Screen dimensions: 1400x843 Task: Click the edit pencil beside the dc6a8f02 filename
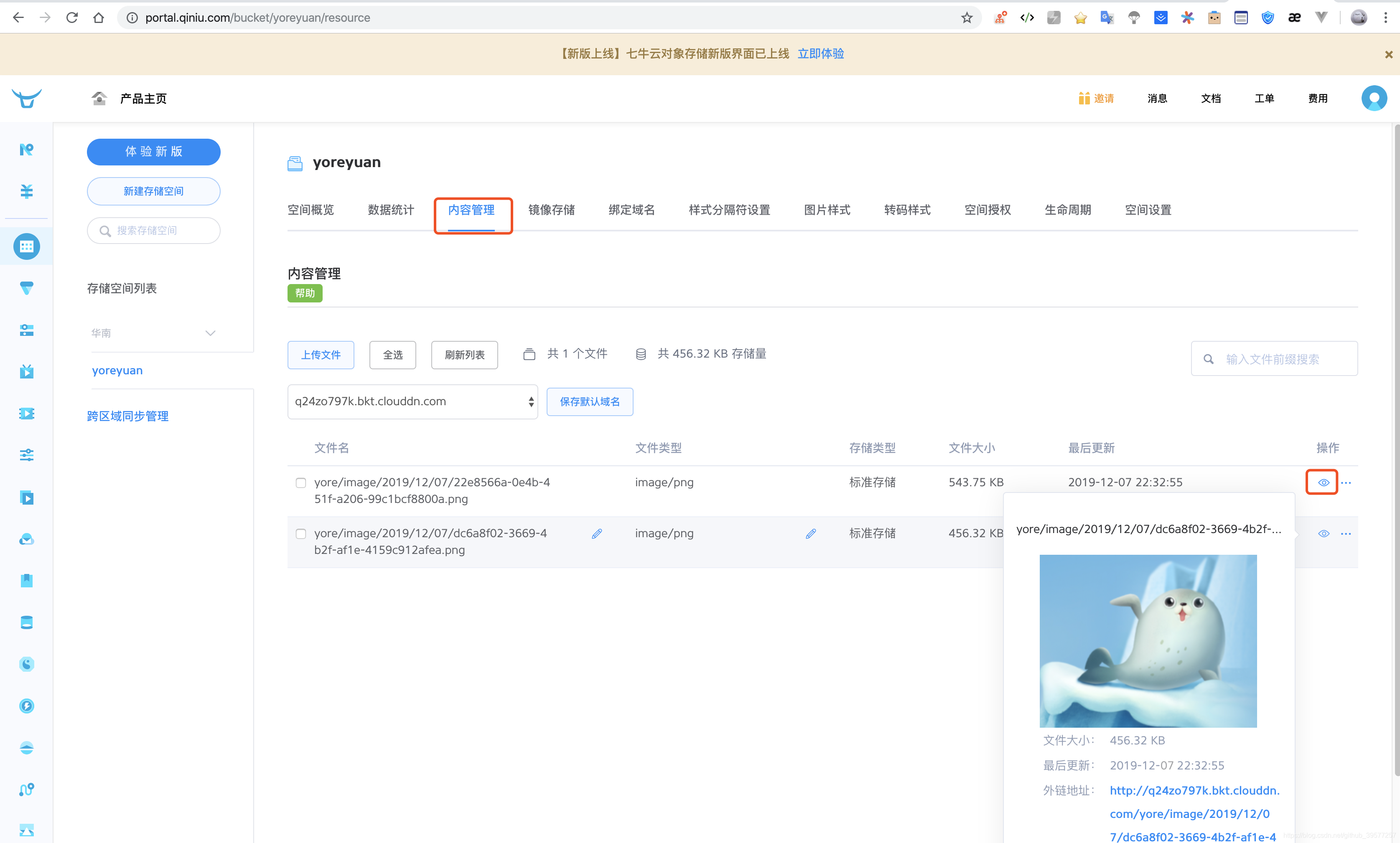point(597,533)
